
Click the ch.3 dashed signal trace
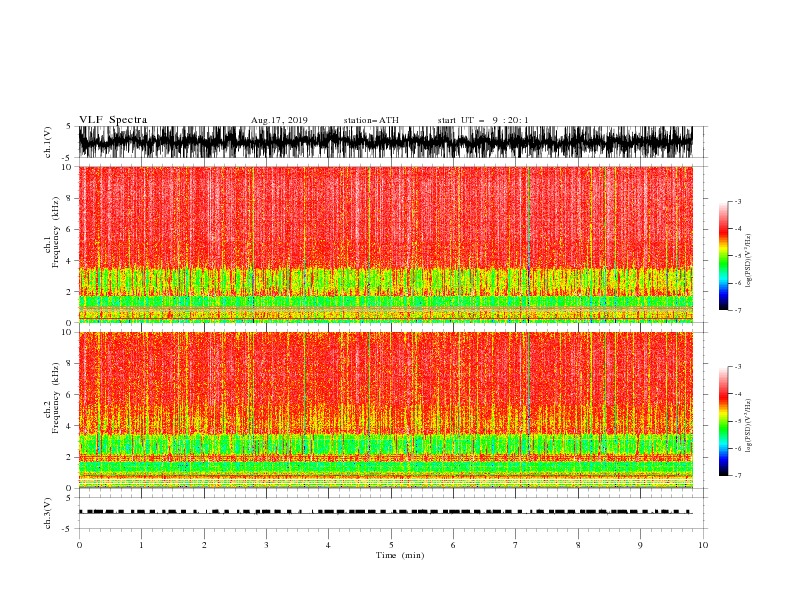[385, 512]
